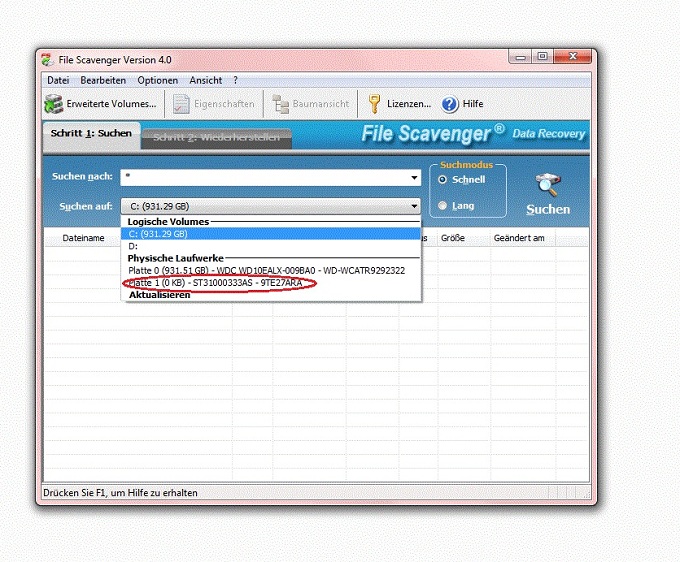Open the ? help menu
The image size is (680, 562).
click(235, 80)
